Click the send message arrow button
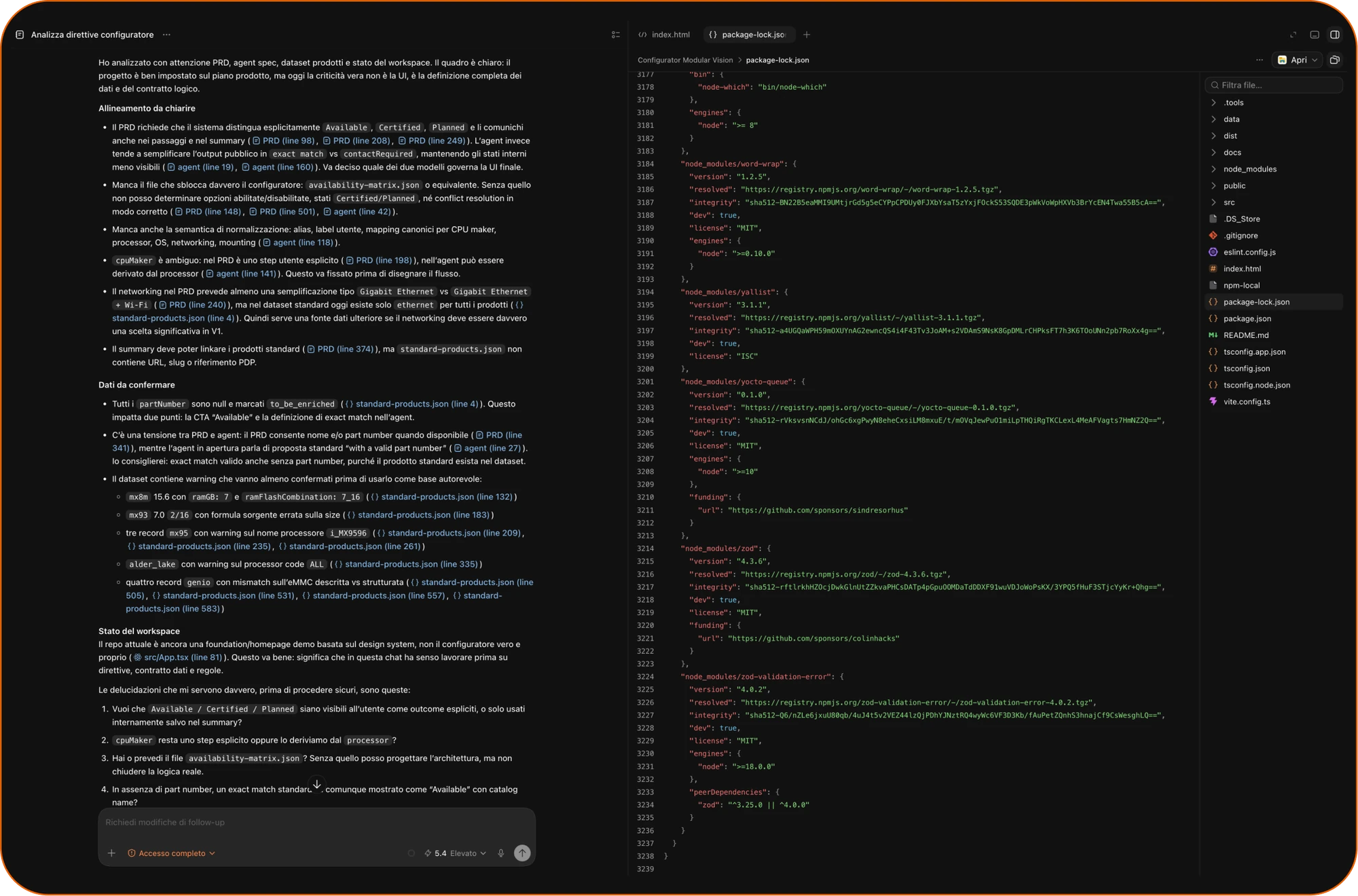Screen dimensions: 1358x896 point(522,853)
